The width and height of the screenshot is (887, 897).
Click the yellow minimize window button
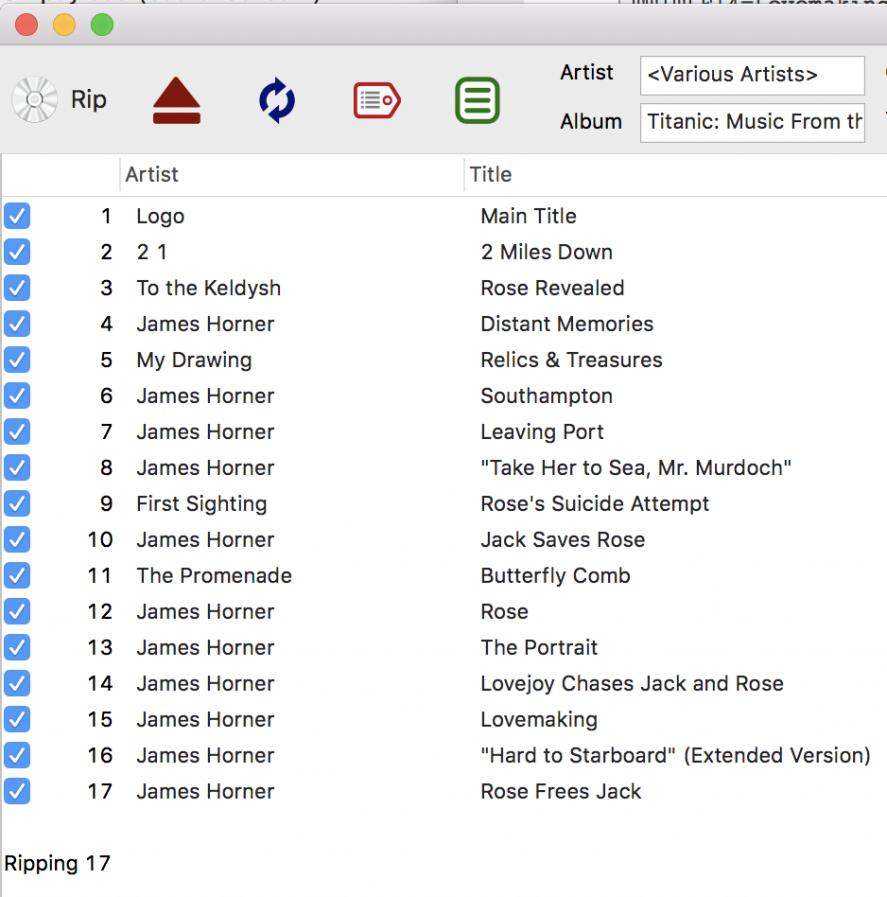(64, 25)
